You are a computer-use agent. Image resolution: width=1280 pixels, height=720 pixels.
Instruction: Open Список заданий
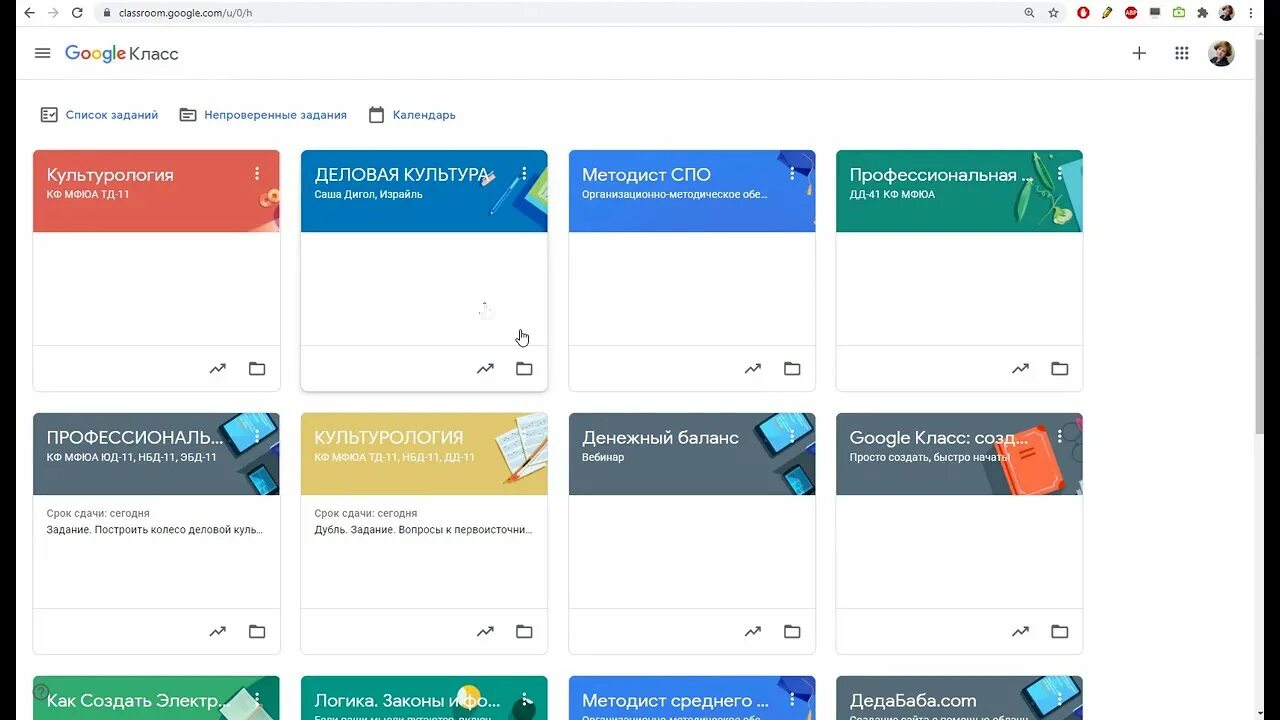[99, 115]
